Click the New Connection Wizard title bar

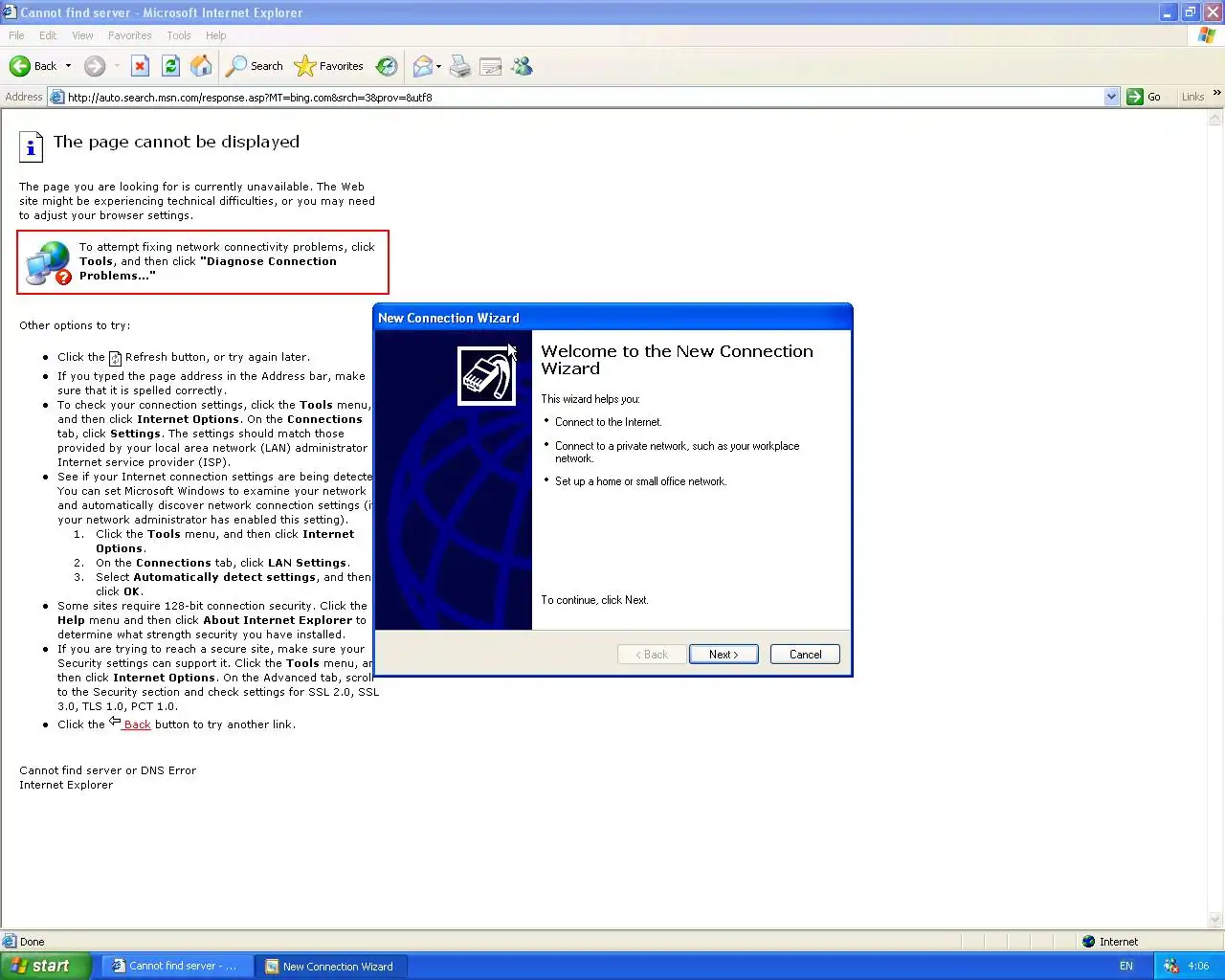tap(612, 318)
